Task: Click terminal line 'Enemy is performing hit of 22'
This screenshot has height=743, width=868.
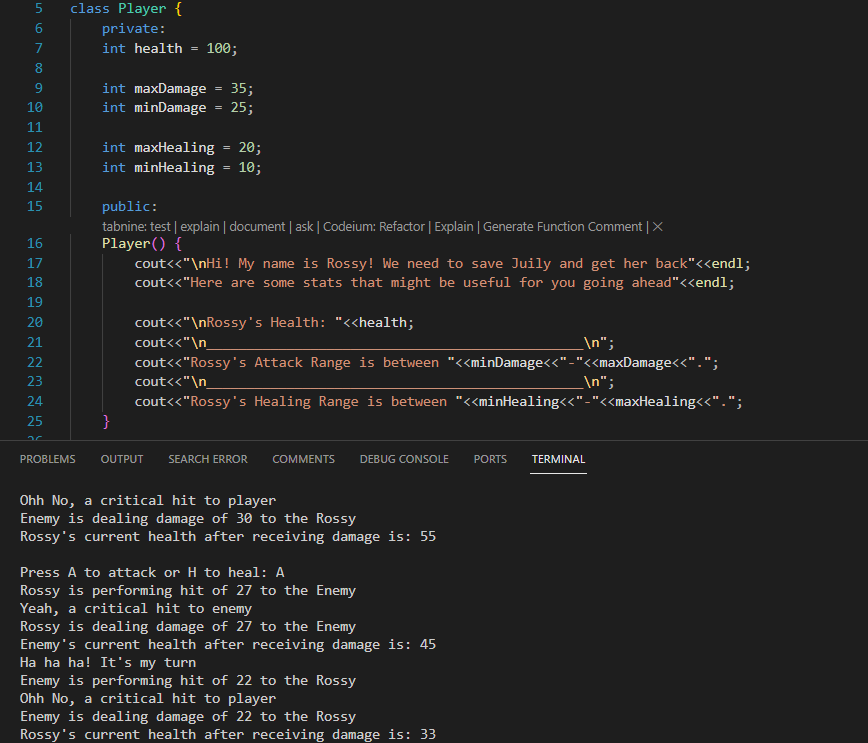Action: click(188, 680)
